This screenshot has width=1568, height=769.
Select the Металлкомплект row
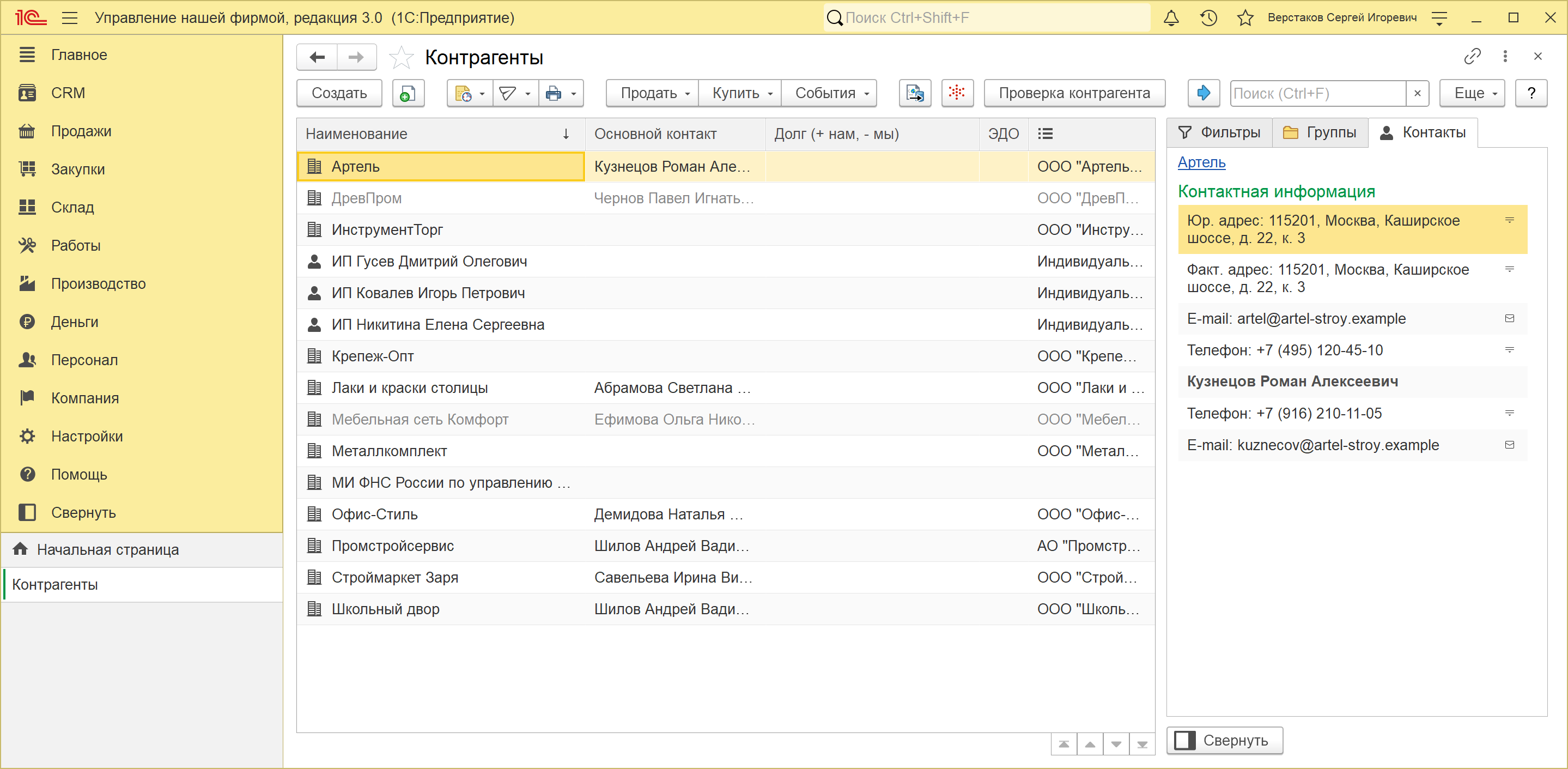726,452
